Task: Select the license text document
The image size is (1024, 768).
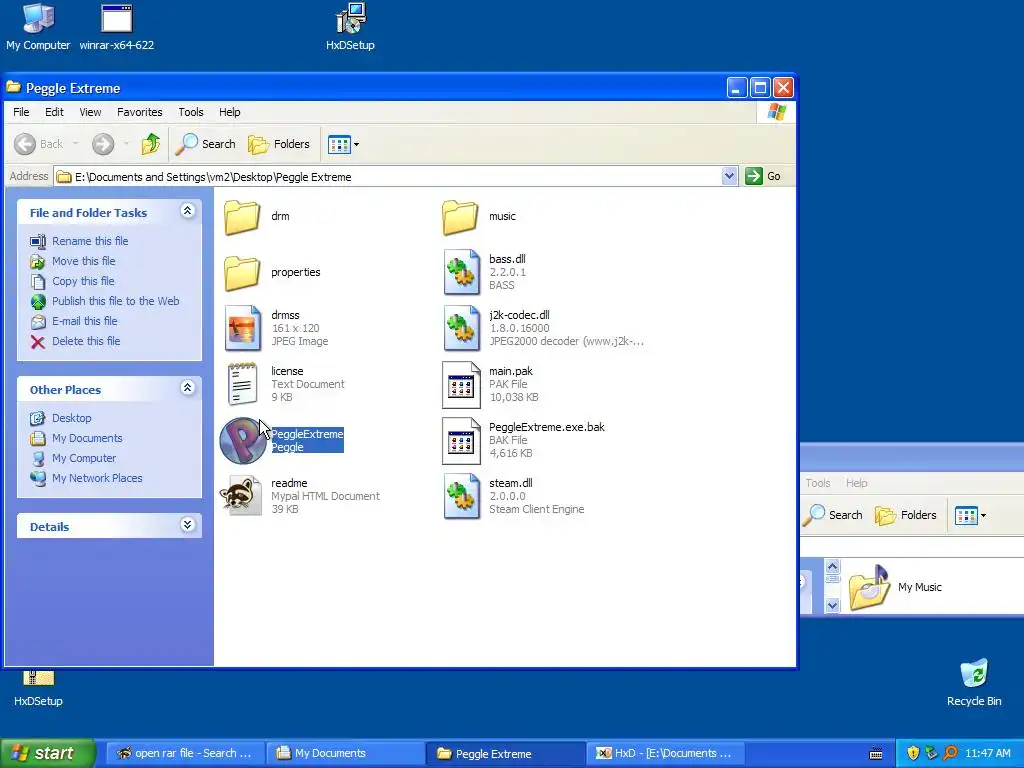Action: click(x=243, y=385)
